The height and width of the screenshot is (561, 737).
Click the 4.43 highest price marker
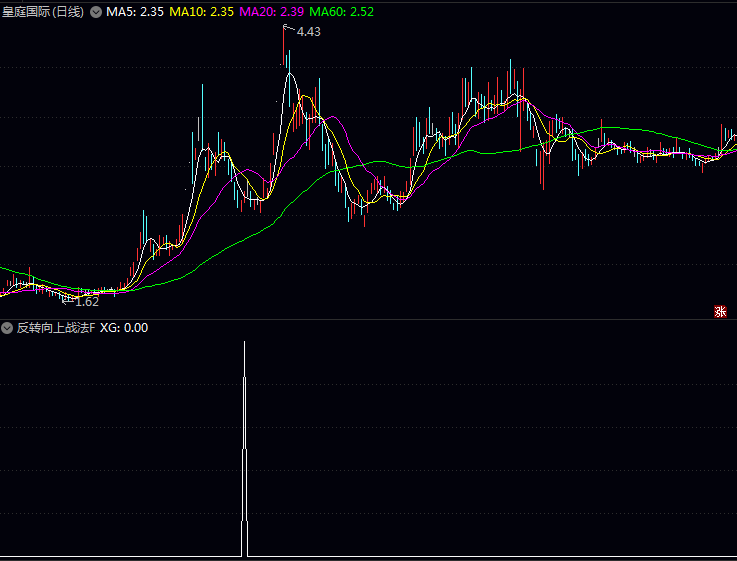(x=309, y=32)
